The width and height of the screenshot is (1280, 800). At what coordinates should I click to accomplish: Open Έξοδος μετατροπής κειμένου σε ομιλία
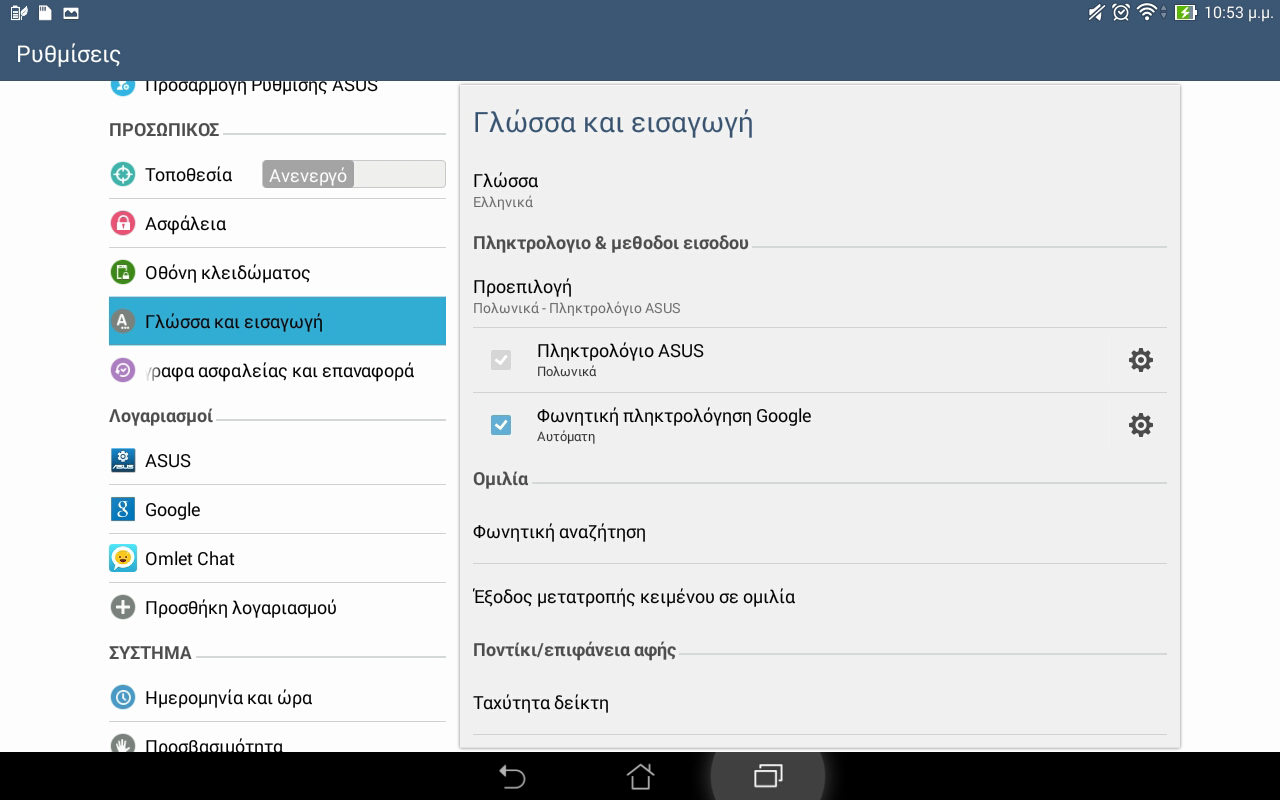point(820,596)
